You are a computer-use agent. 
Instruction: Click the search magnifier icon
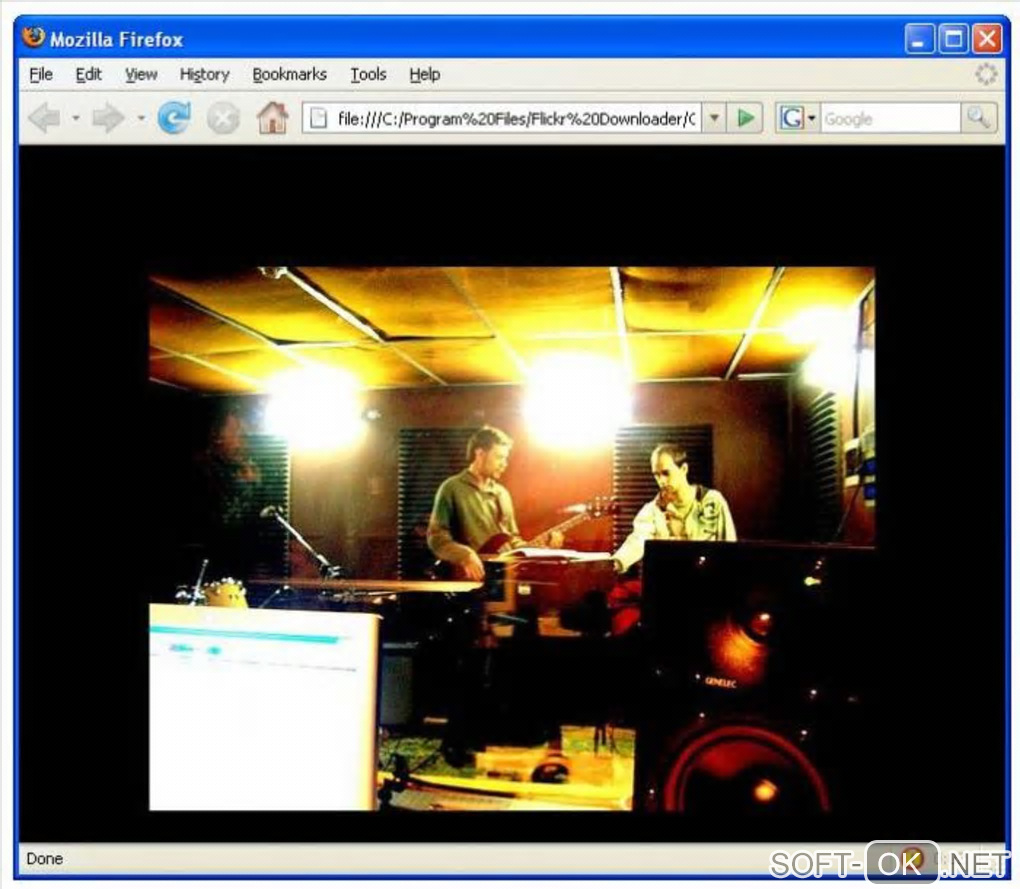[x=978, y=118]
